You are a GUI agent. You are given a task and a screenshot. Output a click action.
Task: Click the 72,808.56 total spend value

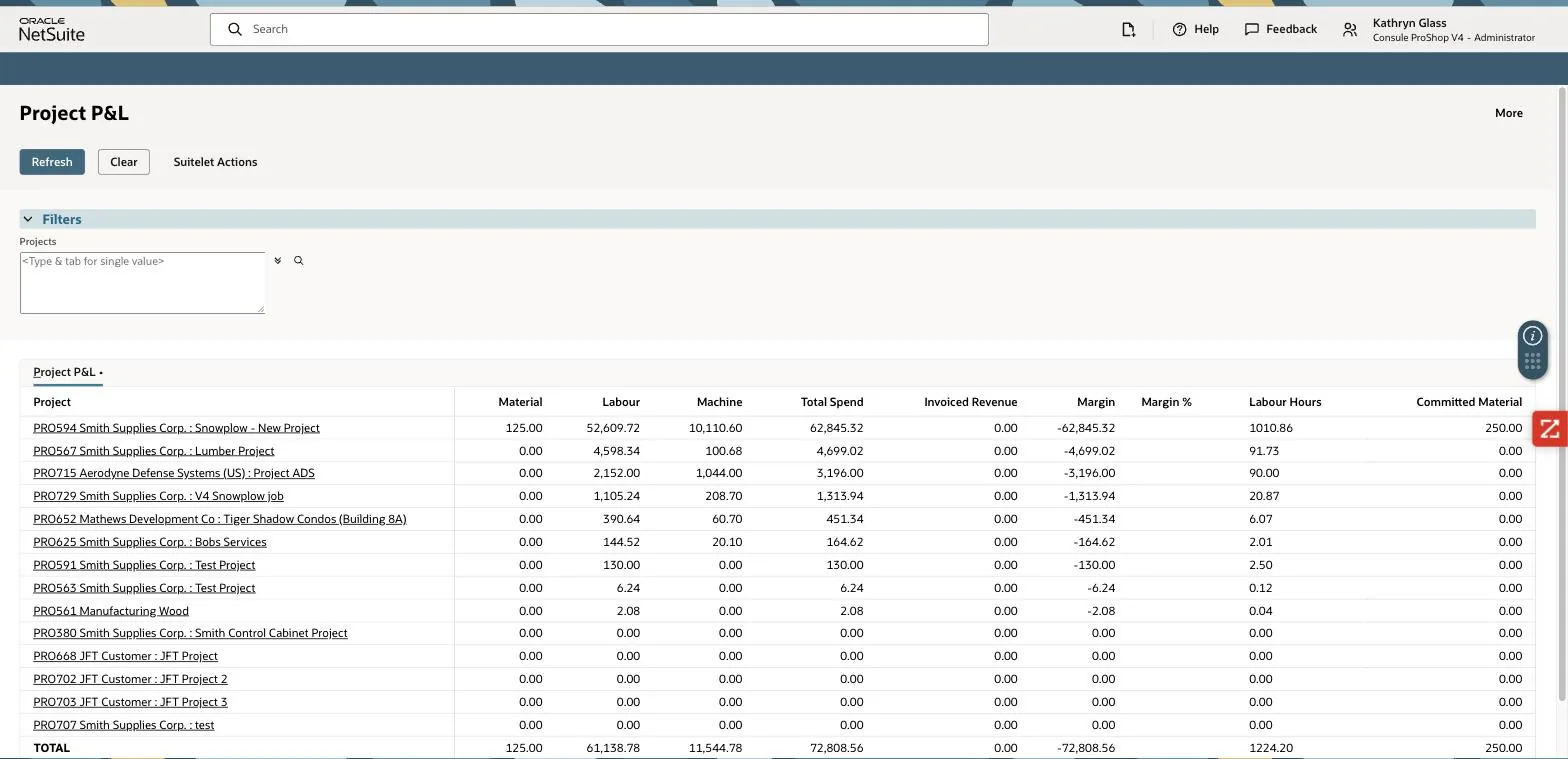(x=837, y=748)
